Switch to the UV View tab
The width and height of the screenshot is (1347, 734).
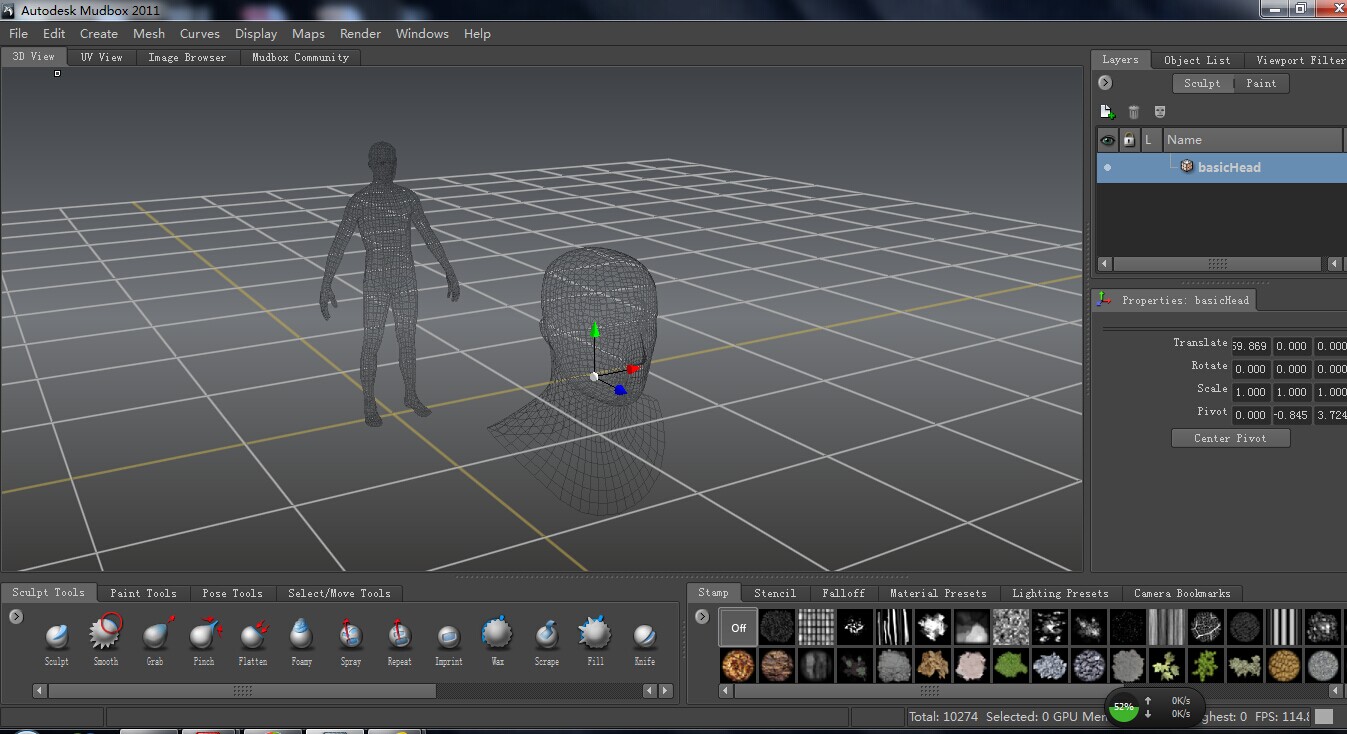coord(102,58)
